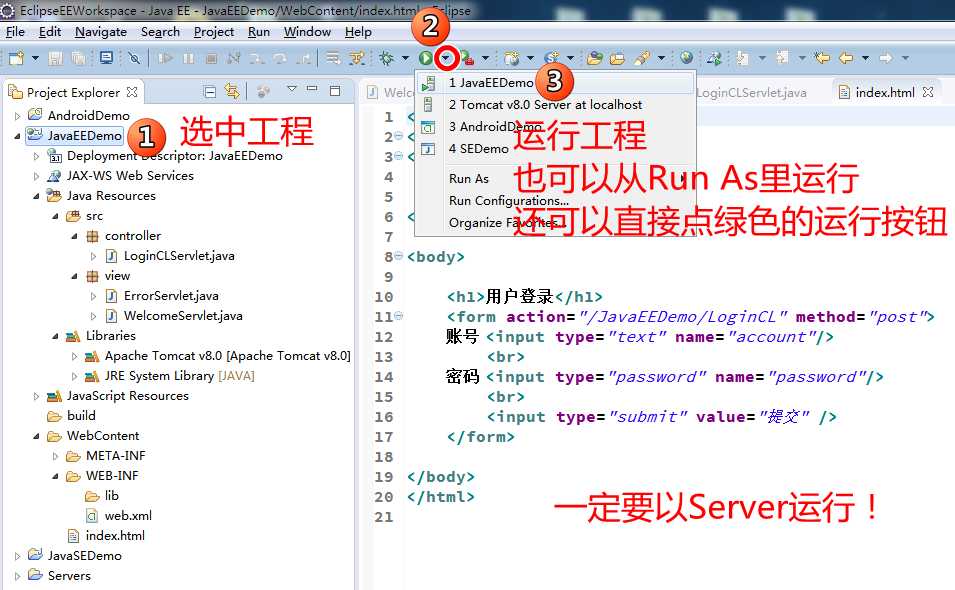955x590 pixels.
Task: Click the Open Type folder icon
Action: pyautogui.click(x=594, y=58)
